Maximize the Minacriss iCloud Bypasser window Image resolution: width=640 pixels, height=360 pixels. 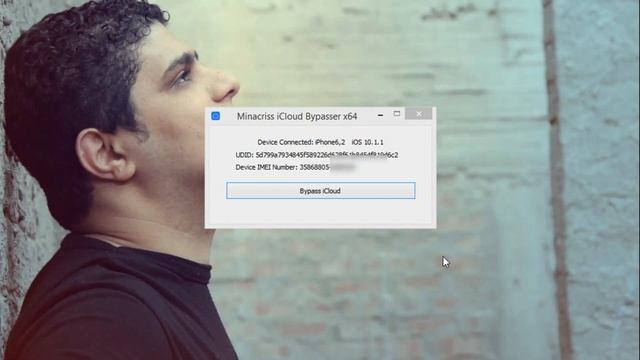(x=397, y=114)
